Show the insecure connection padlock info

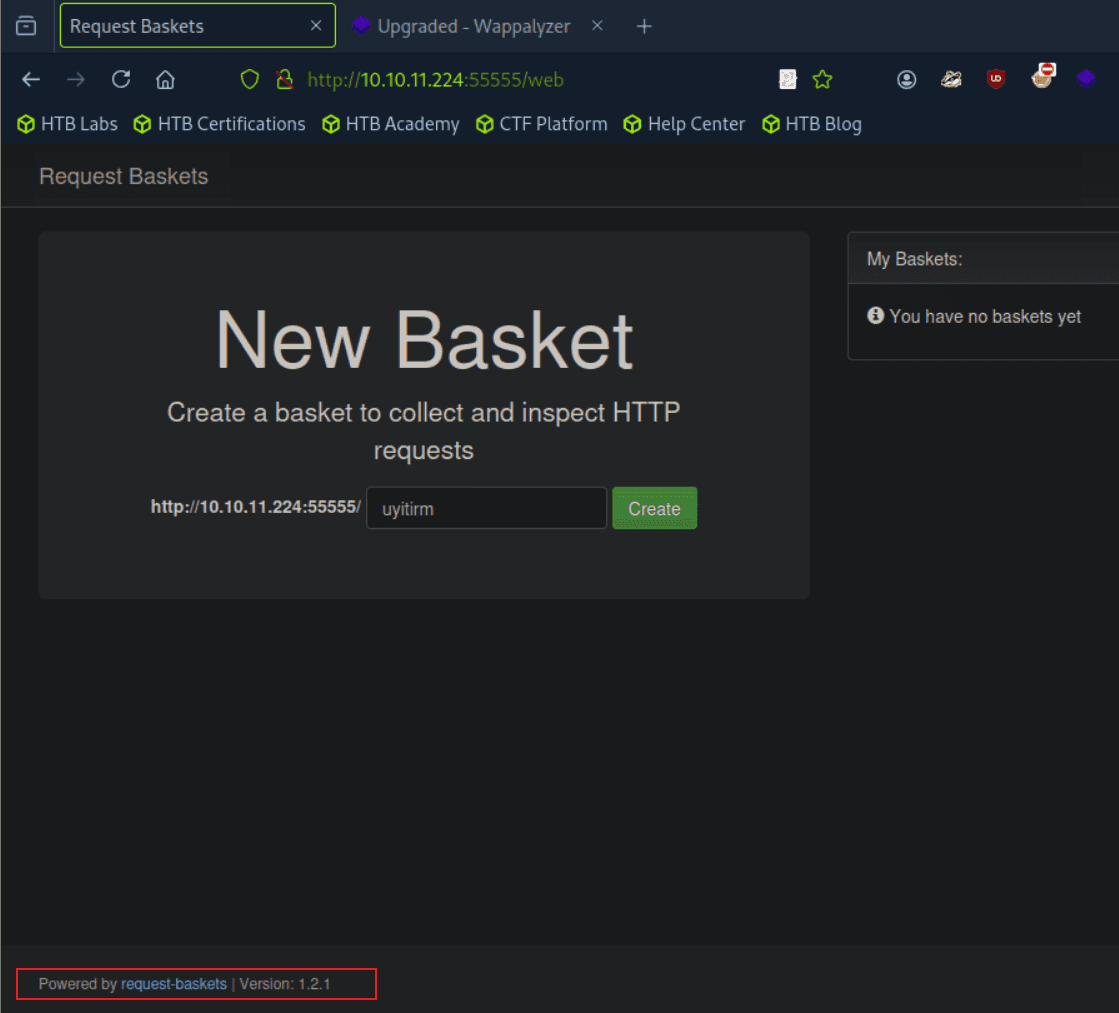coord(284,80)
